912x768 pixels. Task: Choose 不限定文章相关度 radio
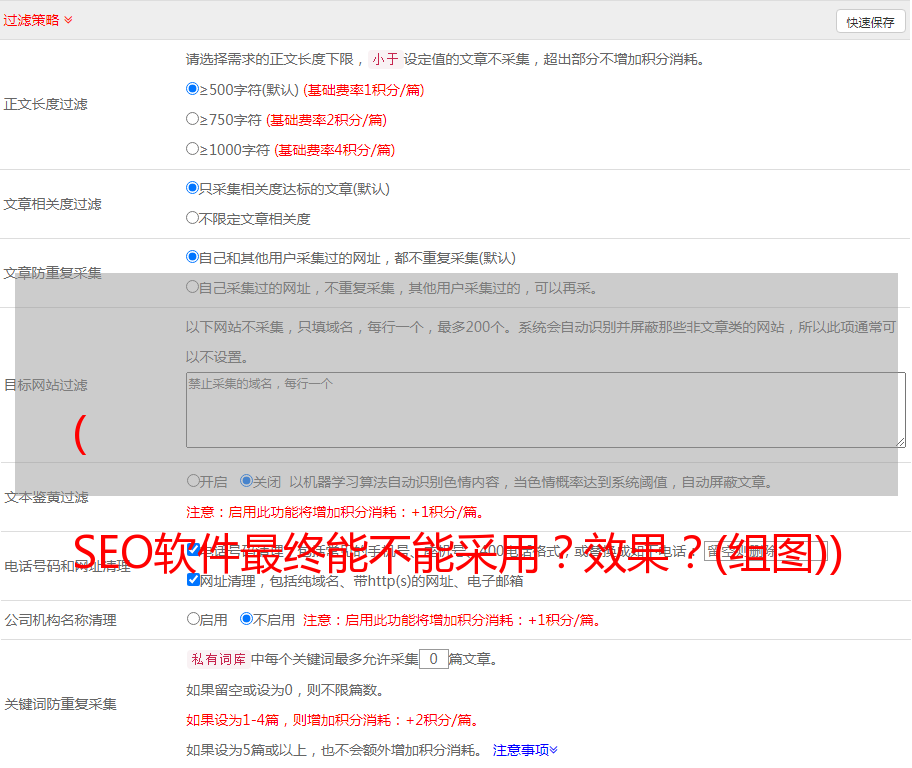(192, 218)
